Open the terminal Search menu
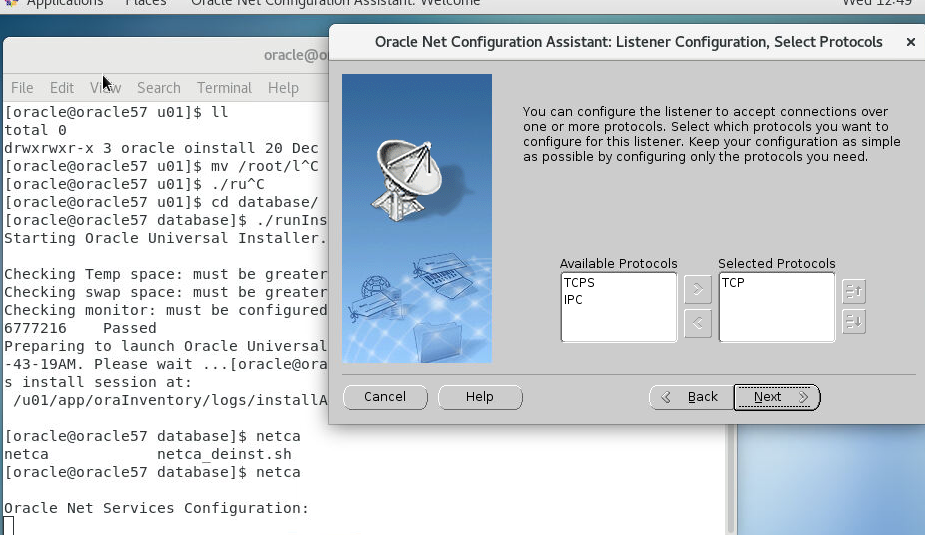This screenshot has width=925, height=535. point(159,88)
